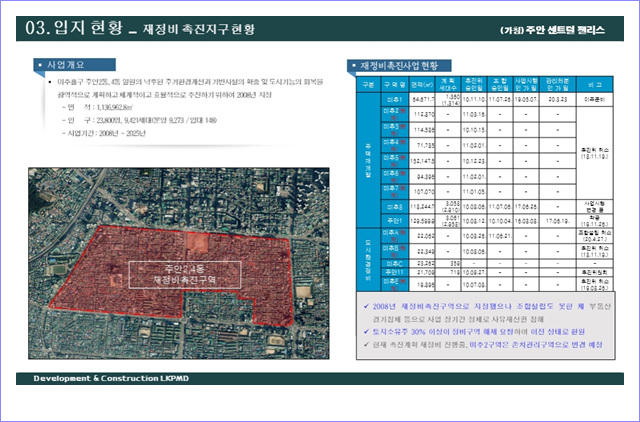Screen dimensions: 640x422
Task: Click the area "107,070" in the 미추7 row
Action: click(424, 192)
